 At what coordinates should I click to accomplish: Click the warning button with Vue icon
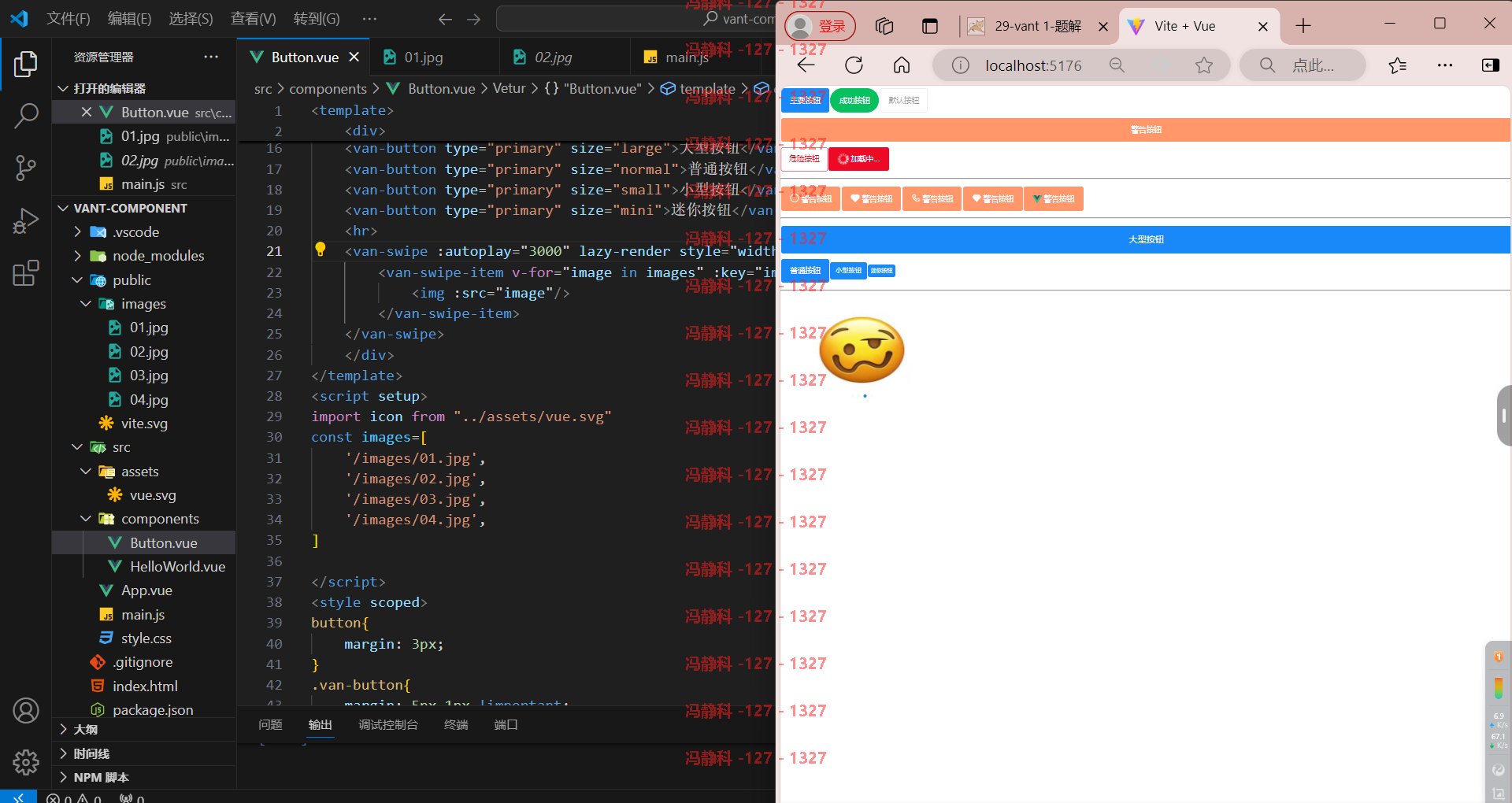pos(1054,198)
